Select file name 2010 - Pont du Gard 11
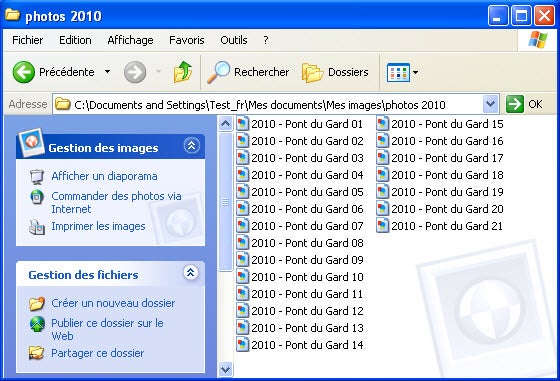Viewport: 560px width, 381px height. pyautogui.click(x=307, y=294)
